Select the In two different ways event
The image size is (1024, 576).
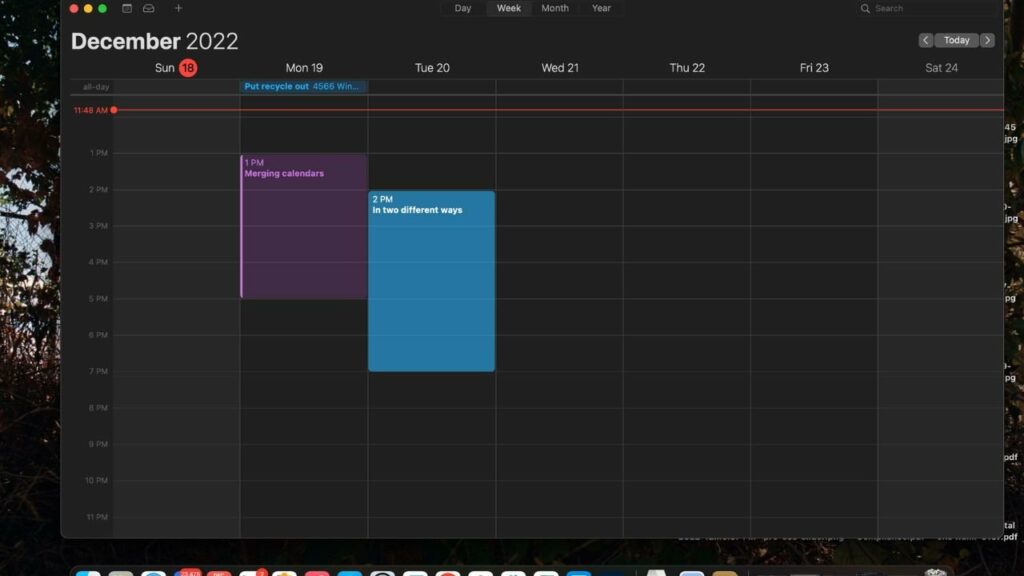click(x=431, y=281)
